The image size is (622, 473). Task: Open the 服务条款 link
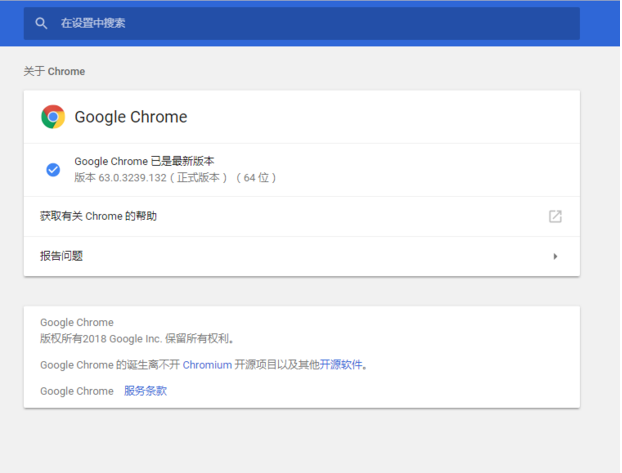tap(145, 391)
